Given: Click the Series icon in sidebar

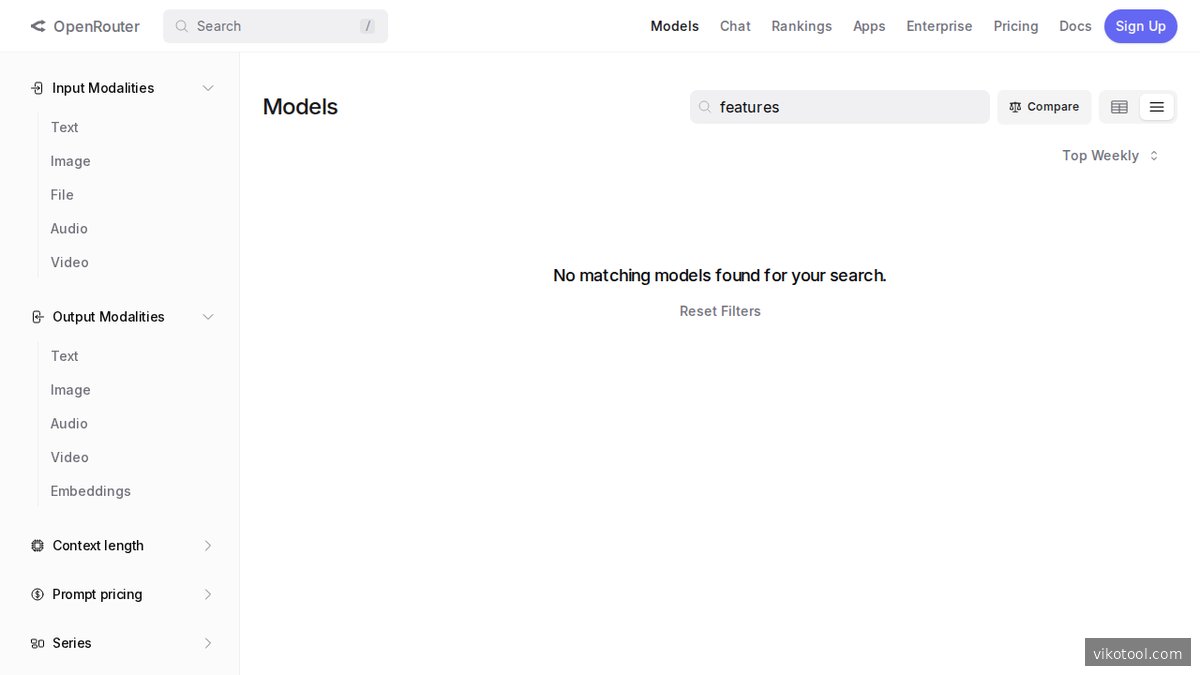Looking at the screenshot, I should click(x=38, y=644).
